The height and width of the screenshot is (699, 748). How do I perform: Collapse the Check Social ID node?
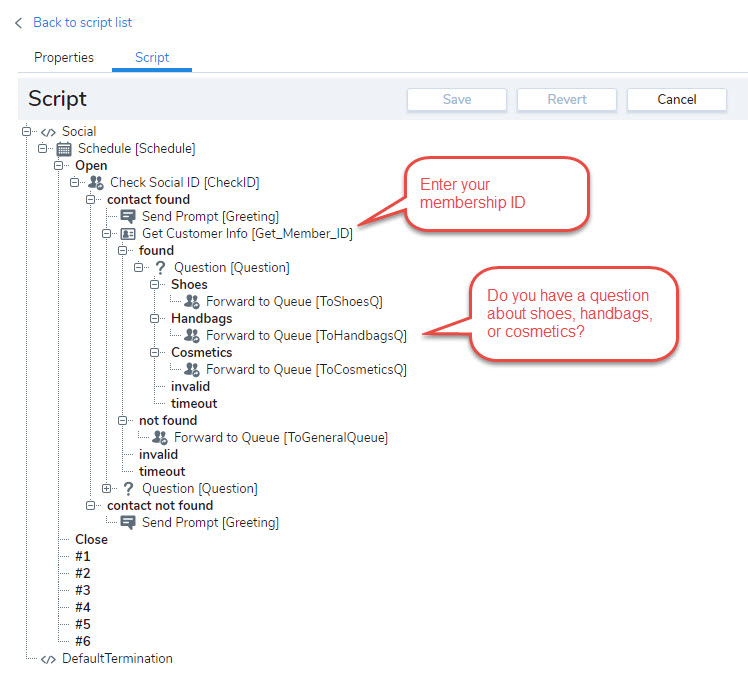pos(74,182)
